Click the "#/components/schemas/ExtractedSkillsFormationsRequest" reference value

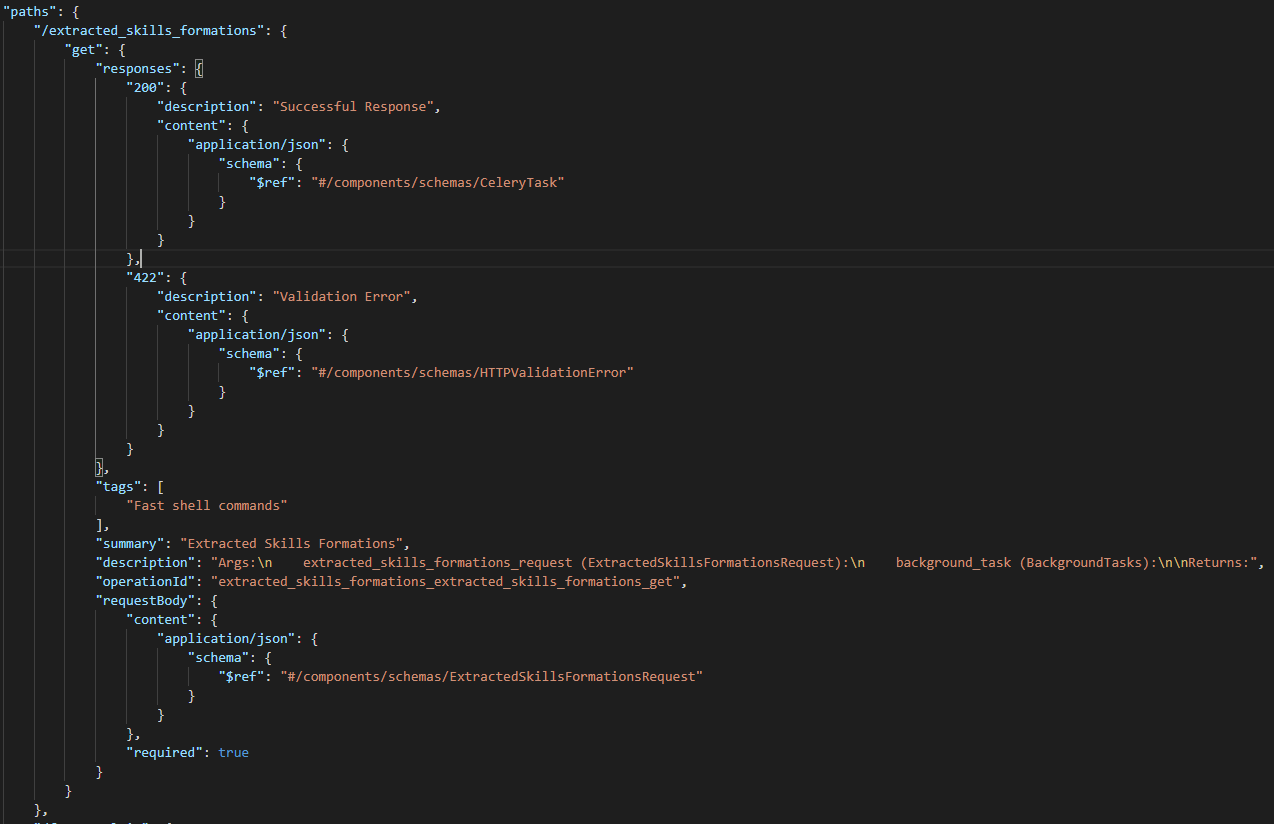(x=492, y=676)
